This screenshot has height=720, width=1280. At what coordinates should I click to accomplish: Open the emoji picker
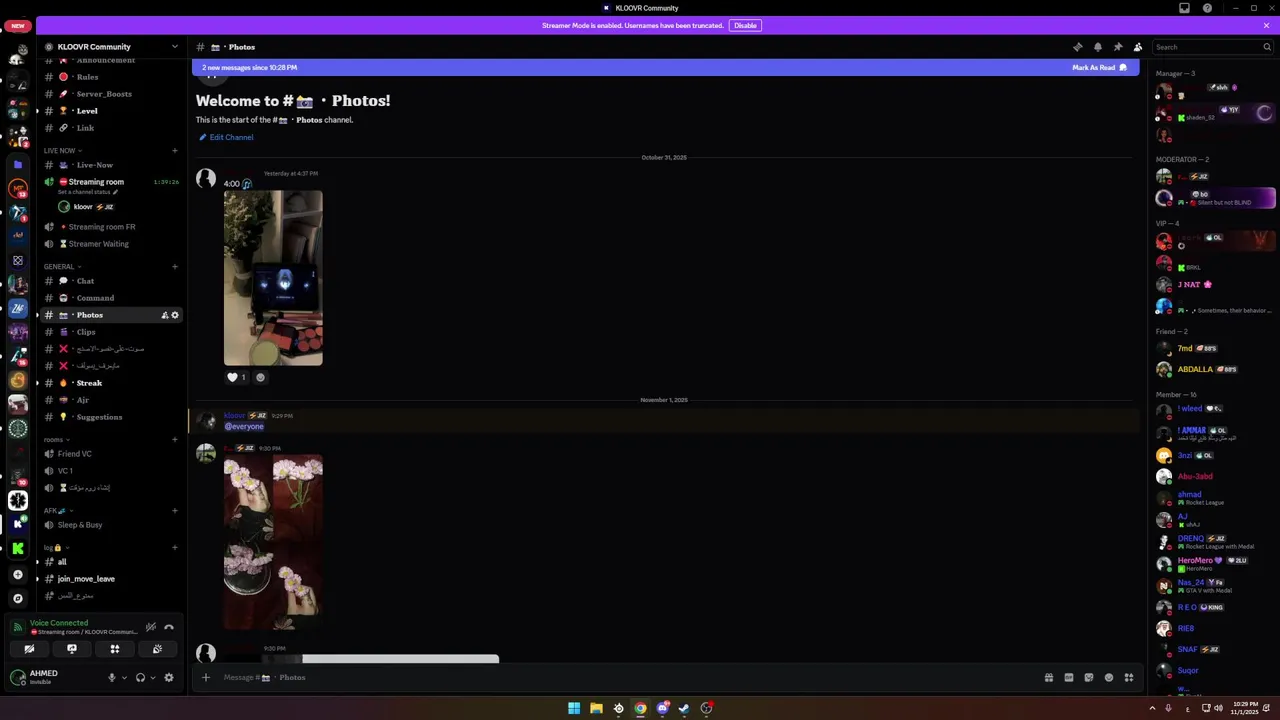[x=1109, y=677]
